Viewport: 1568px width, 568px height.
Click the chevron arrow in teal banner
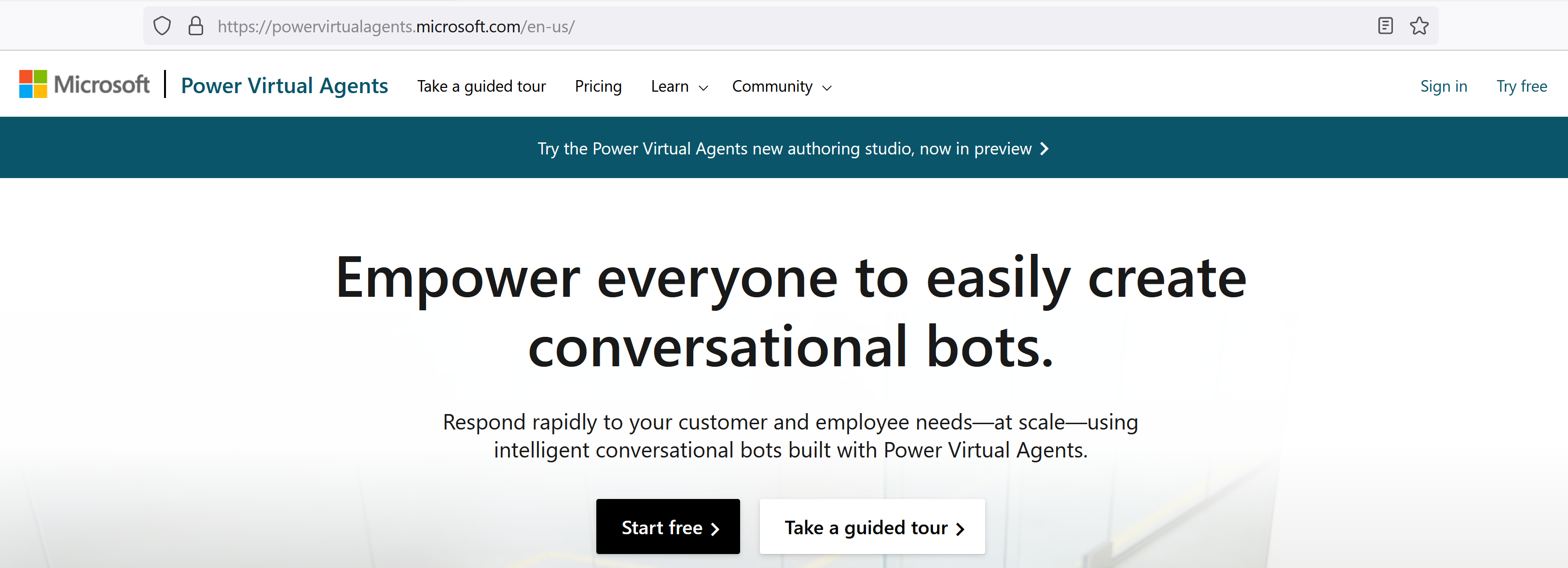point(1045,149)
